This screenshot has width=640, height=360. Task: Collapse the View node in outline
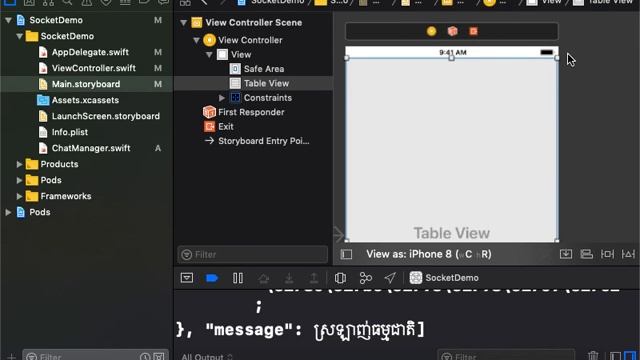pyautogui.click(x=209, y=54)
